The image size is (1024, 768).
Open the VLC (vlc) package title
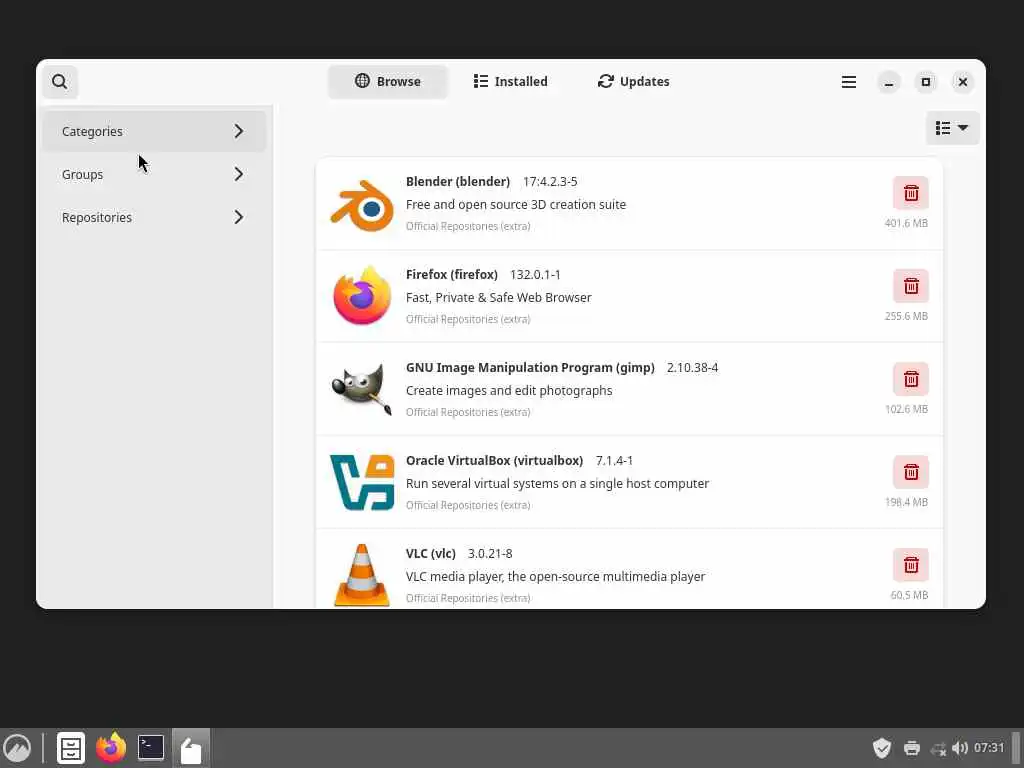pyautogui.click(x=431, y=554)
